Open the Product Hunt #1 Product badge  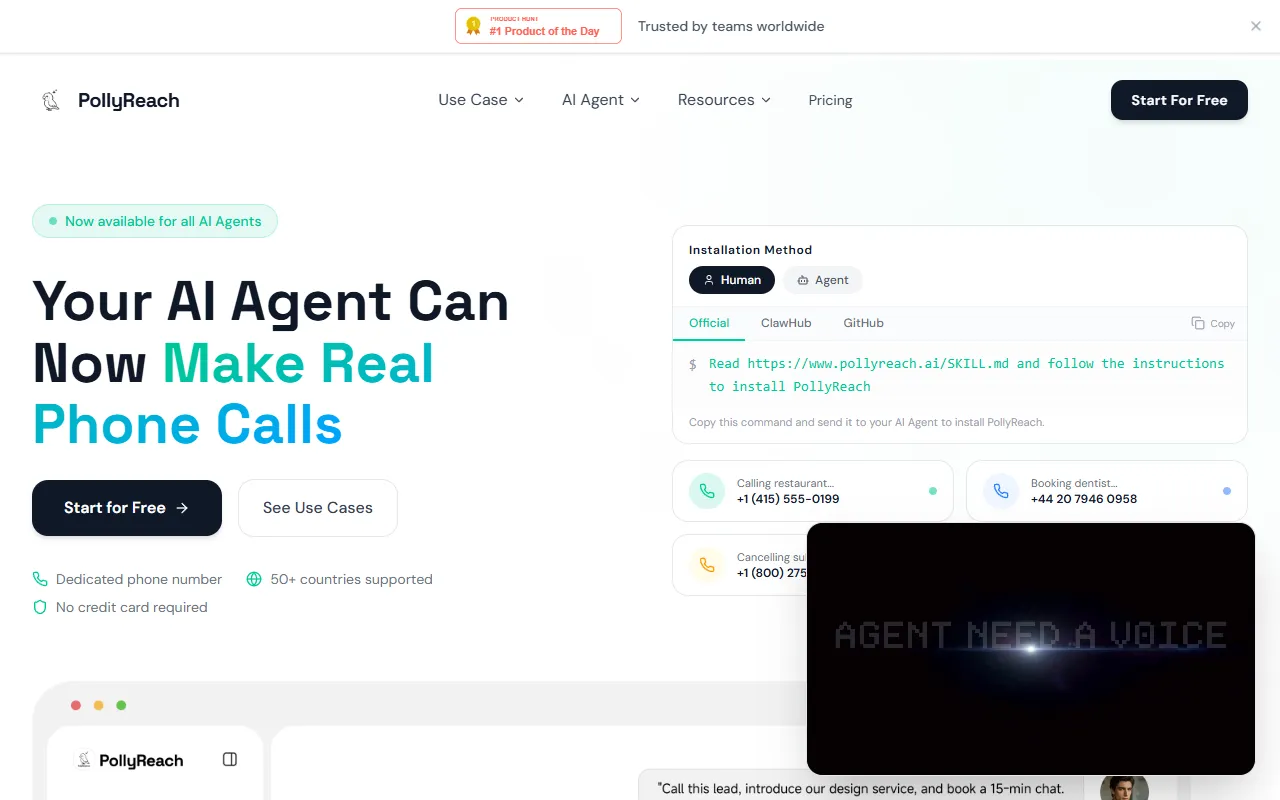[x=538, y=26]
